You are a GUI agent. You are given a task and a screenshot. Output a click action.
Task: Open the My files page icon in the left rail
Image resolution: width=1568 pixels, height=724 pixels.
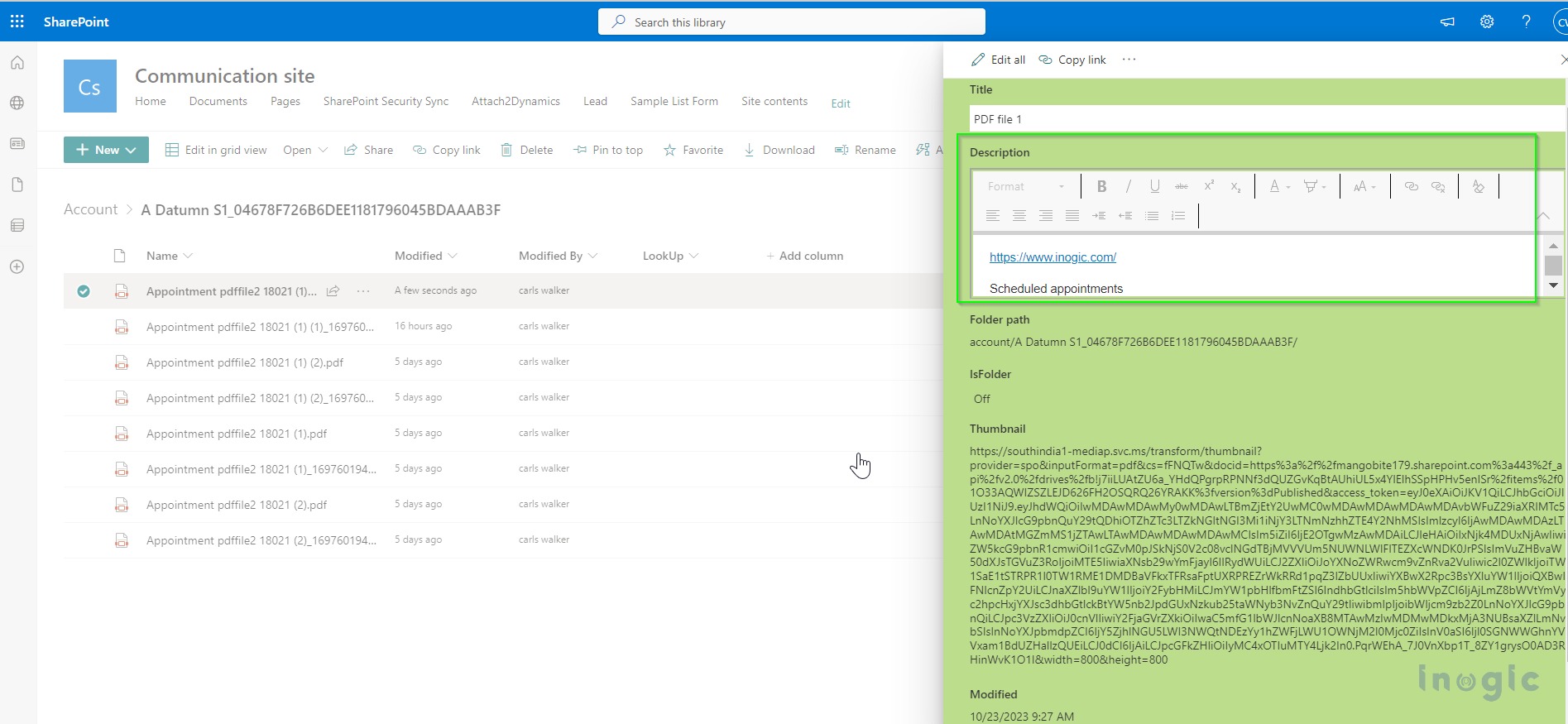(x=17, y=185)
